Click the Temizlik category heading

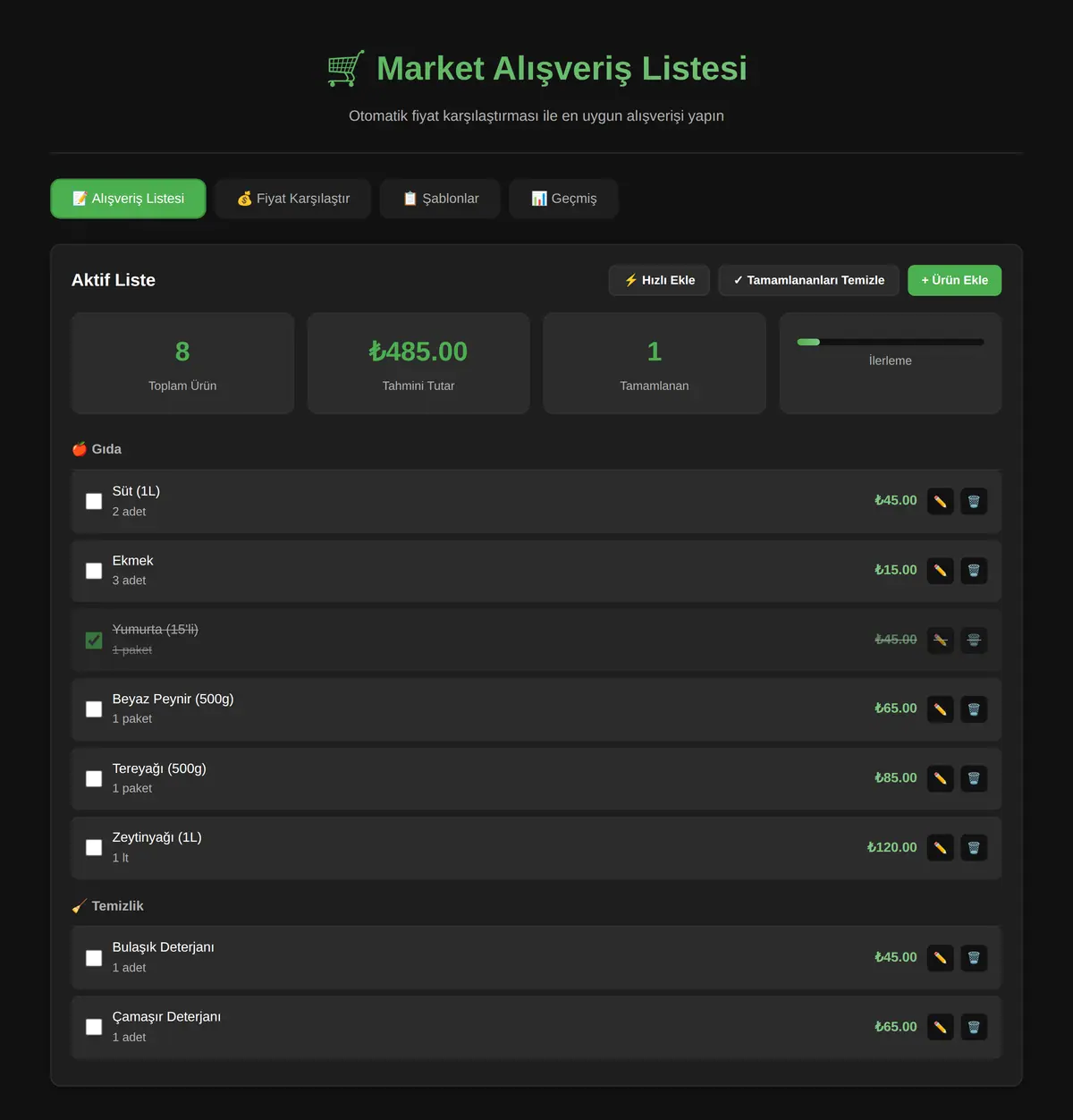point(107,906)
